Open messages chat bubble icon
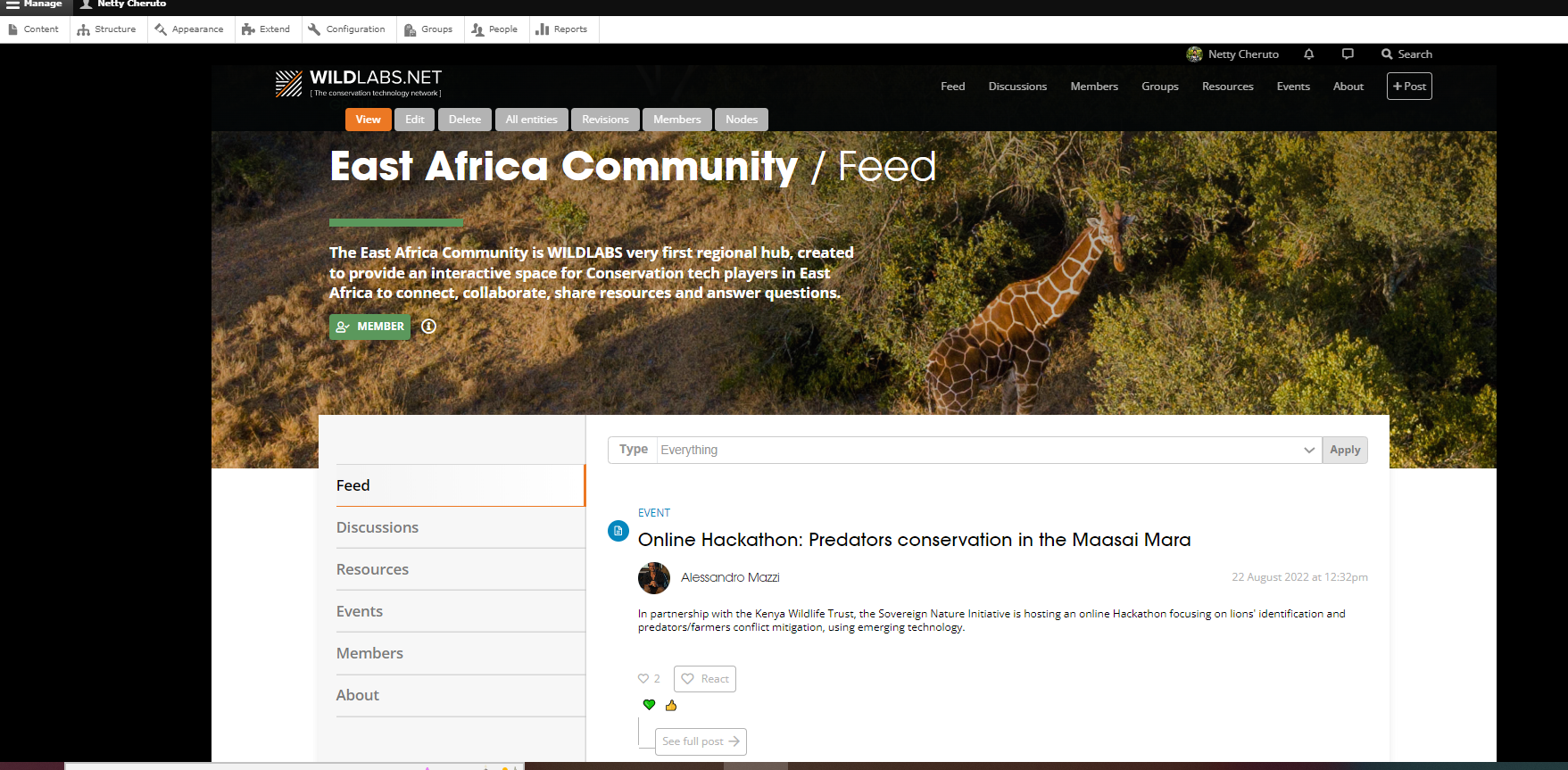This screenshot has height=770, width=1568. (1348, 54)
